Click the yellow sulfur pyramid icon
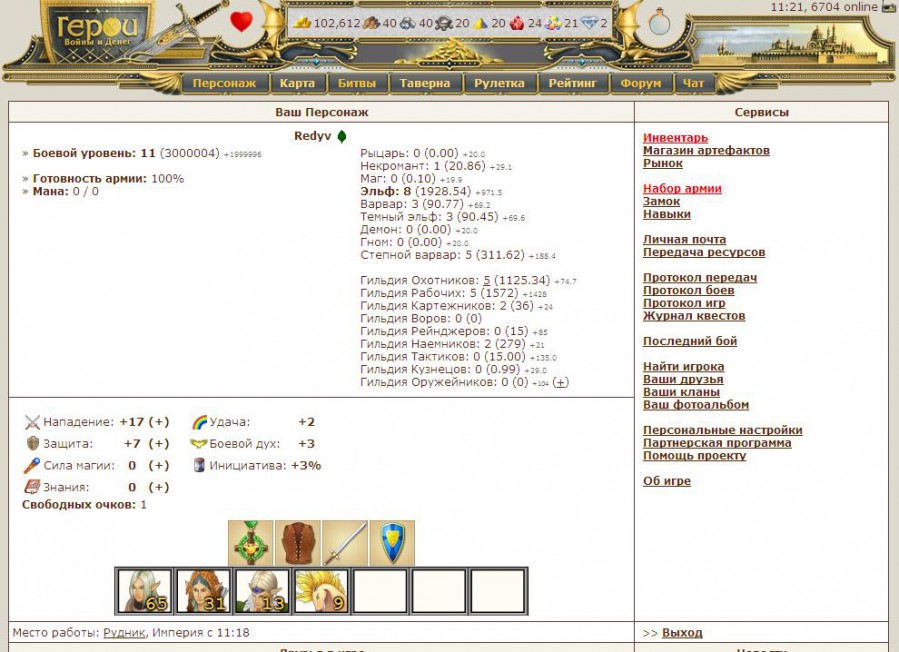 pyautogui.click(x=480, y=23)
